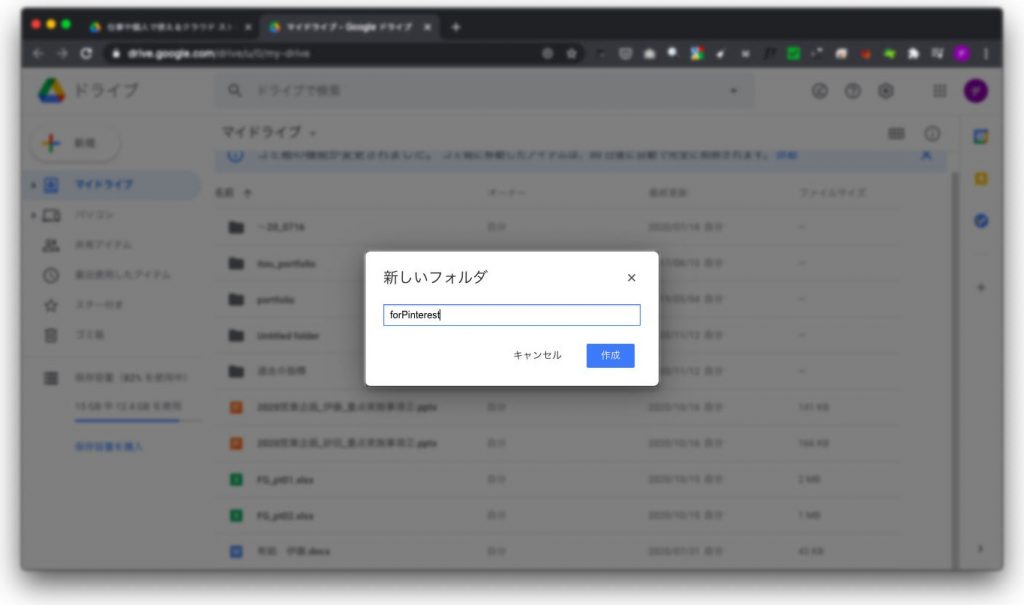The image size is (1024, 605).
Task: Click the buy storage link
Action: tap(108, 446)
